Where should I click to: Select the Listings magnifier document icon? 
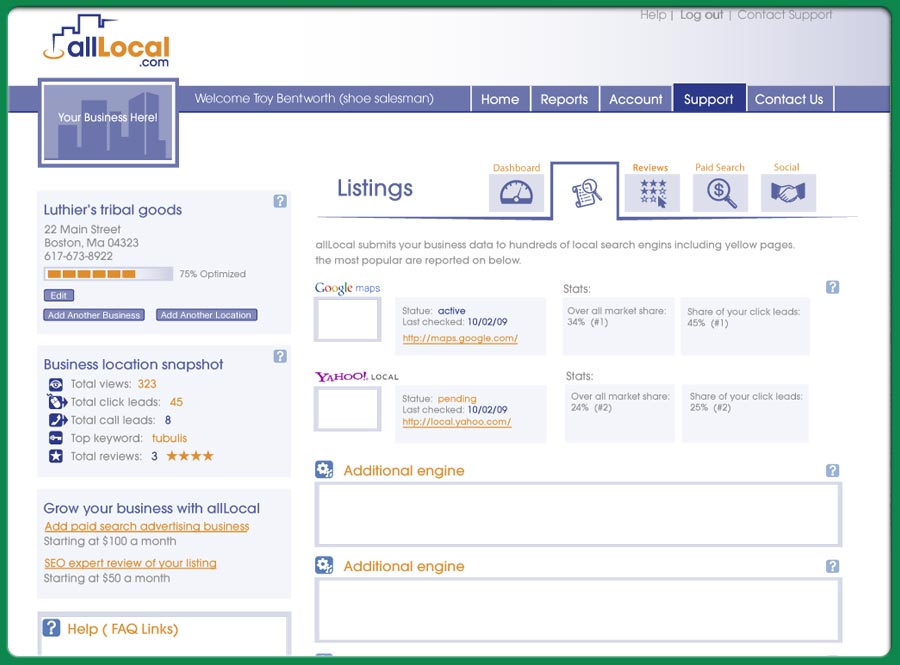pyautogui.click(x=586, y=192)
